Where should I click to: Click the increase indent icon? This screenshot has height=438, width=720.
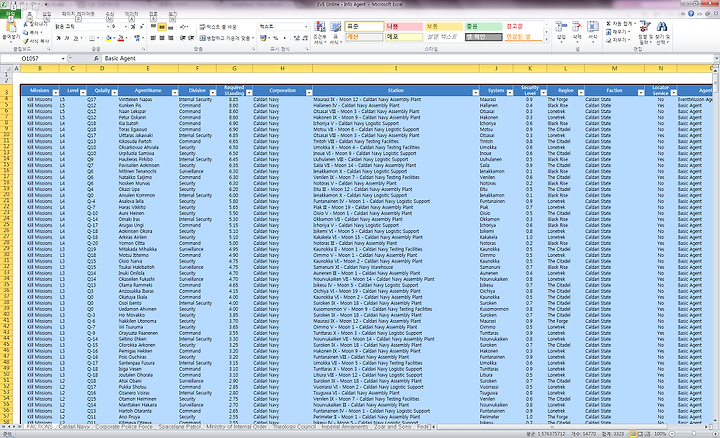[191, 38]
